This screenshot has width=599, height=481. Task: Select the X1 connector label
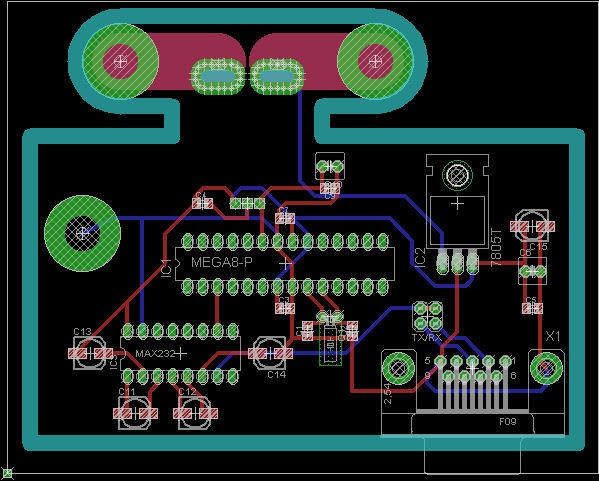point(552,336)
